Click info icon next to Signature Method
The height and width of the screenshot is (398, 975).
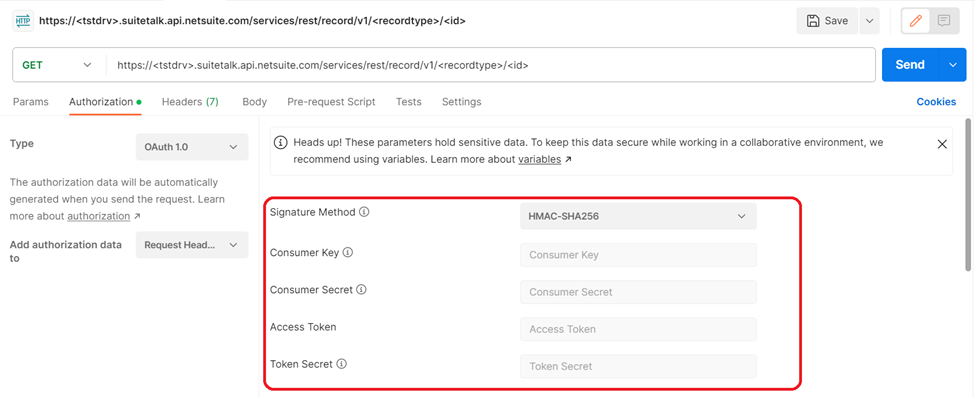click(364, 212)
